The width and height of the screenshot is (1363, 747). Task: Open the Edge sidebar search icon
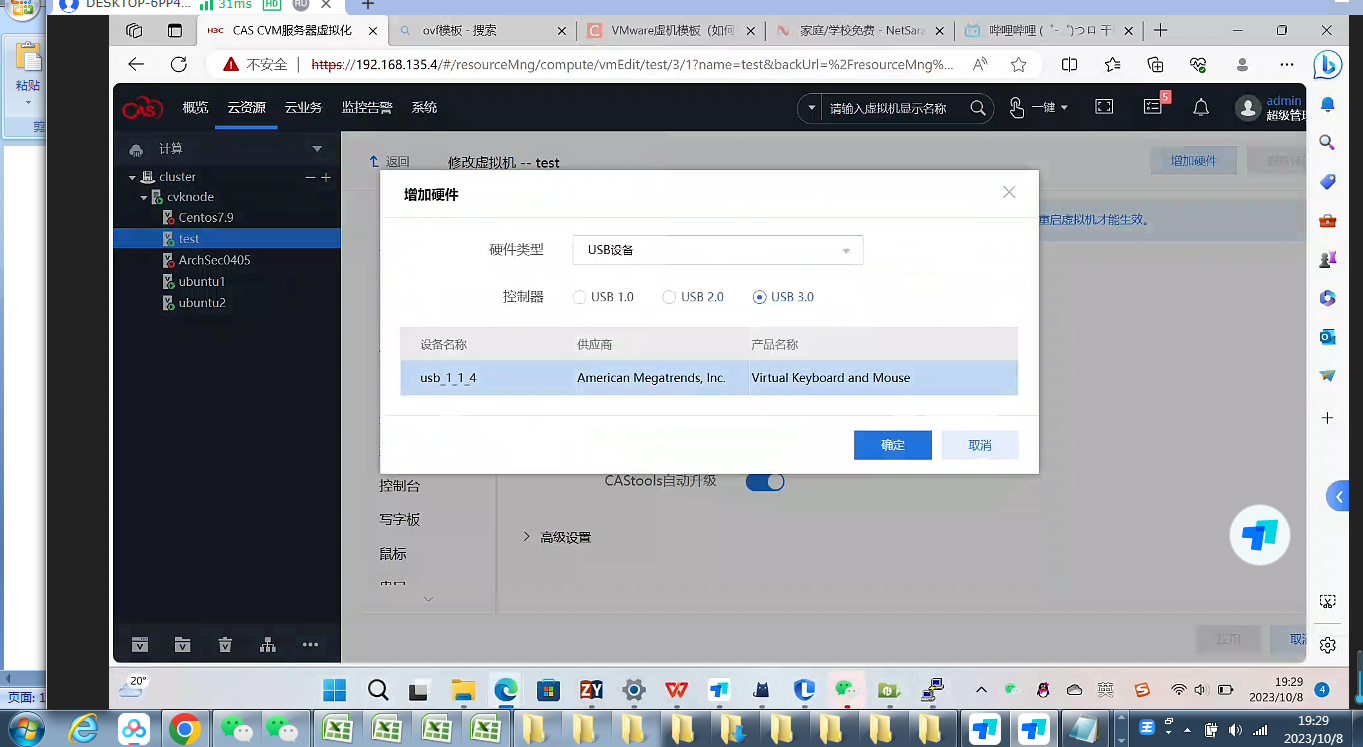(x=1327, y=142)
